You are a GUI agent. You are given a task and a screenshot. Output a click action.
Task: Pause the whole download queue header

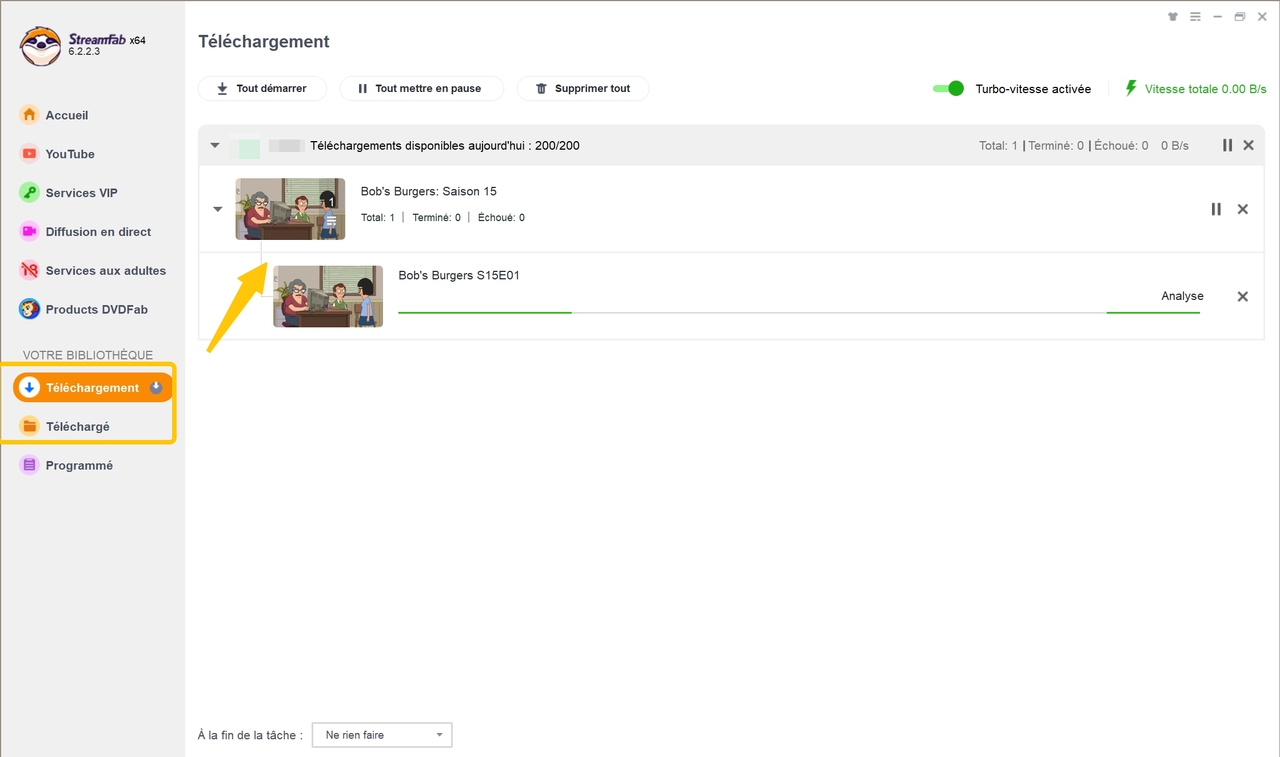pos(1227,145)
